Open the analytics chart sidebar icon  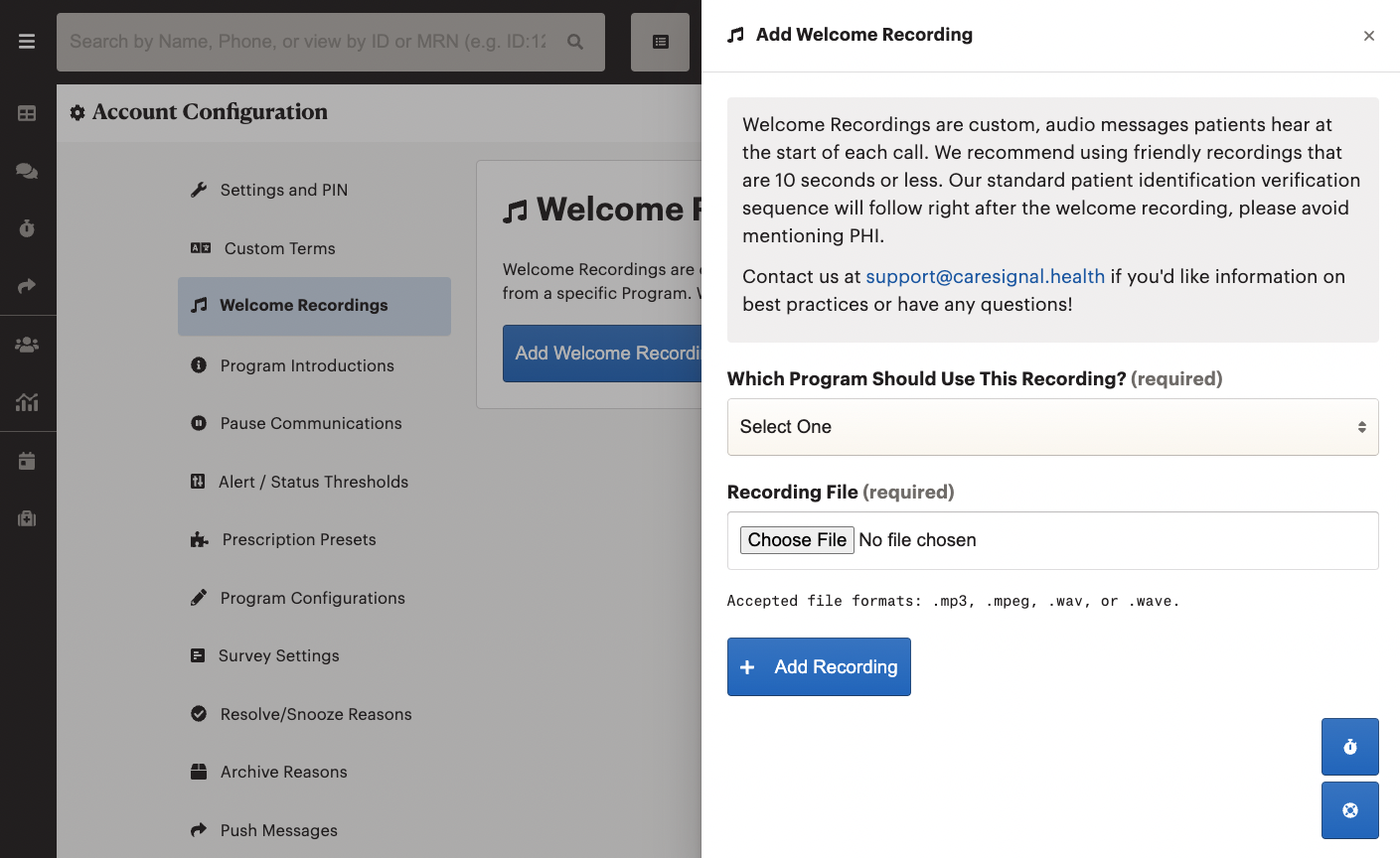pyautogui.click(x=27, y=402)
